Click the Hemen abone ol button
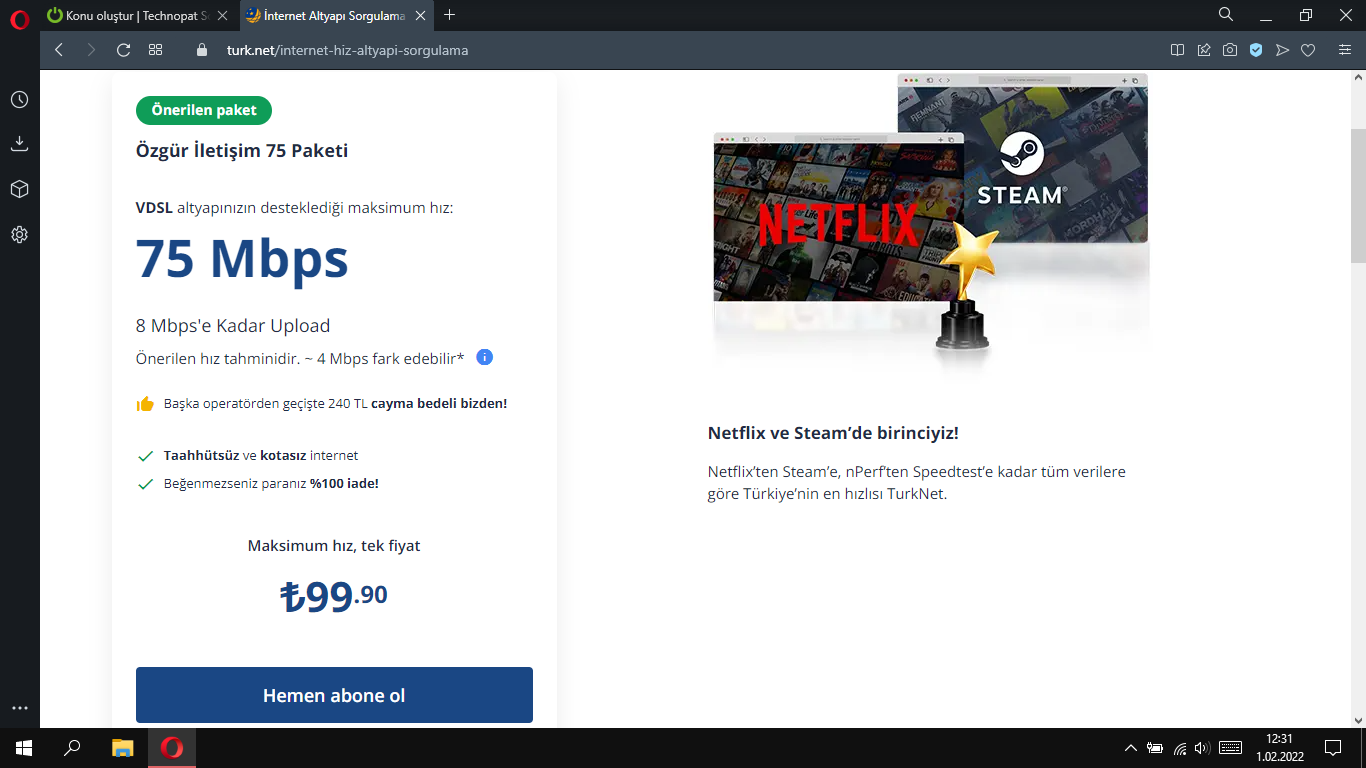Screen dimensions: 1366x768 [334, 695]
